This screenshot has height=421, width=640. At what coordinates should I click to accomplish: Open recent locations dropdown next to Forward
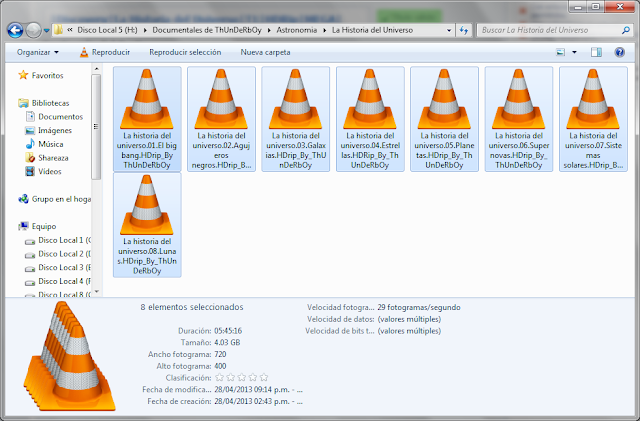tap(47, 31)
